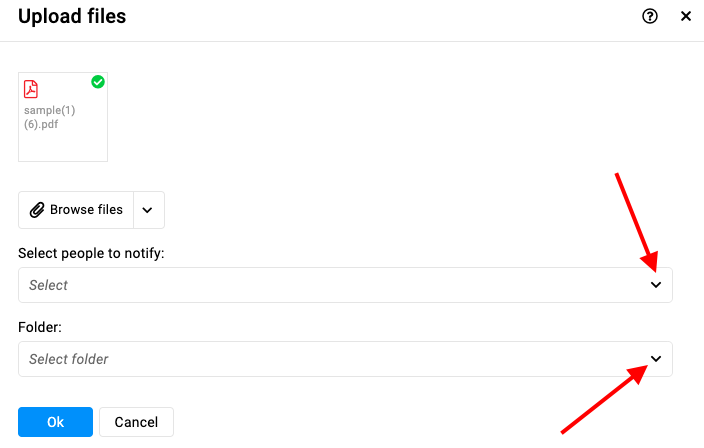Click the italic "Select folder" placeholder text
Viewport: 704px width, 448px height.
click(69, 359)
